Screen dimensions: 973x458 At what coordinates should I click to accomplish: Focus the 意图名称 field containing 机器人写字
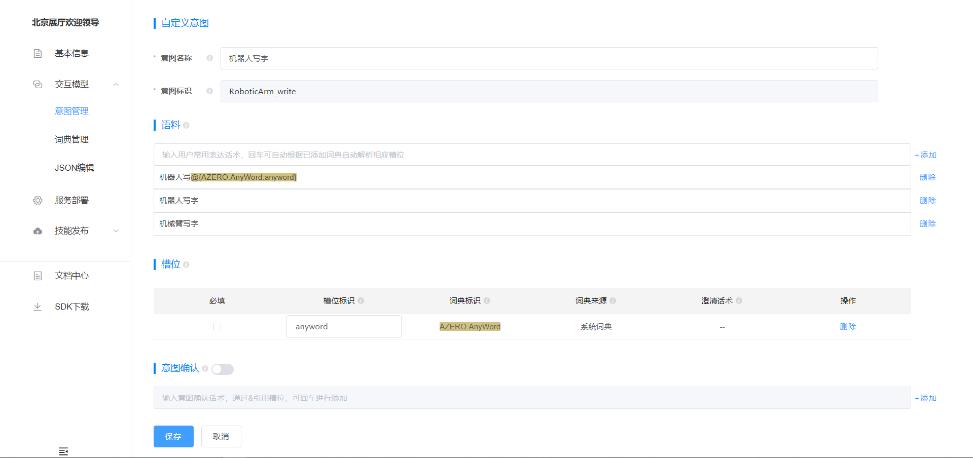tap(549, 58)
